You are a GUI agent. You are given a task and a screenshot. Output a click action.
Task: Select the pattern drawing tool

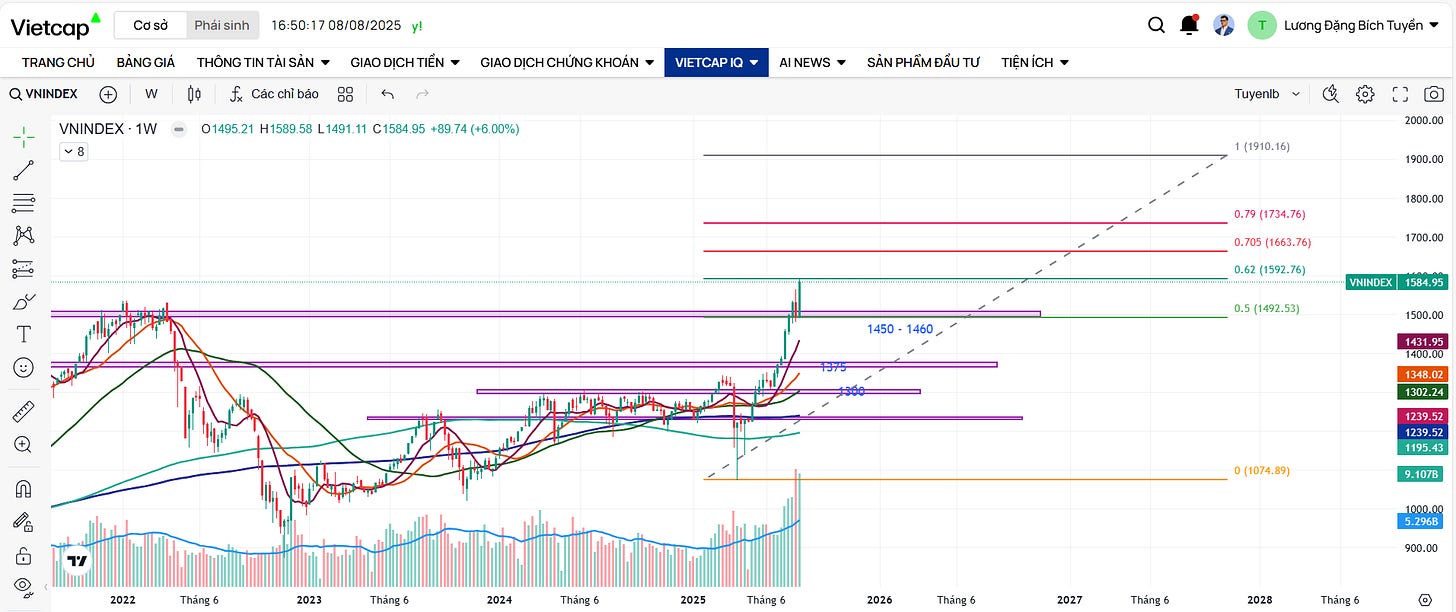tap(23, 236)
